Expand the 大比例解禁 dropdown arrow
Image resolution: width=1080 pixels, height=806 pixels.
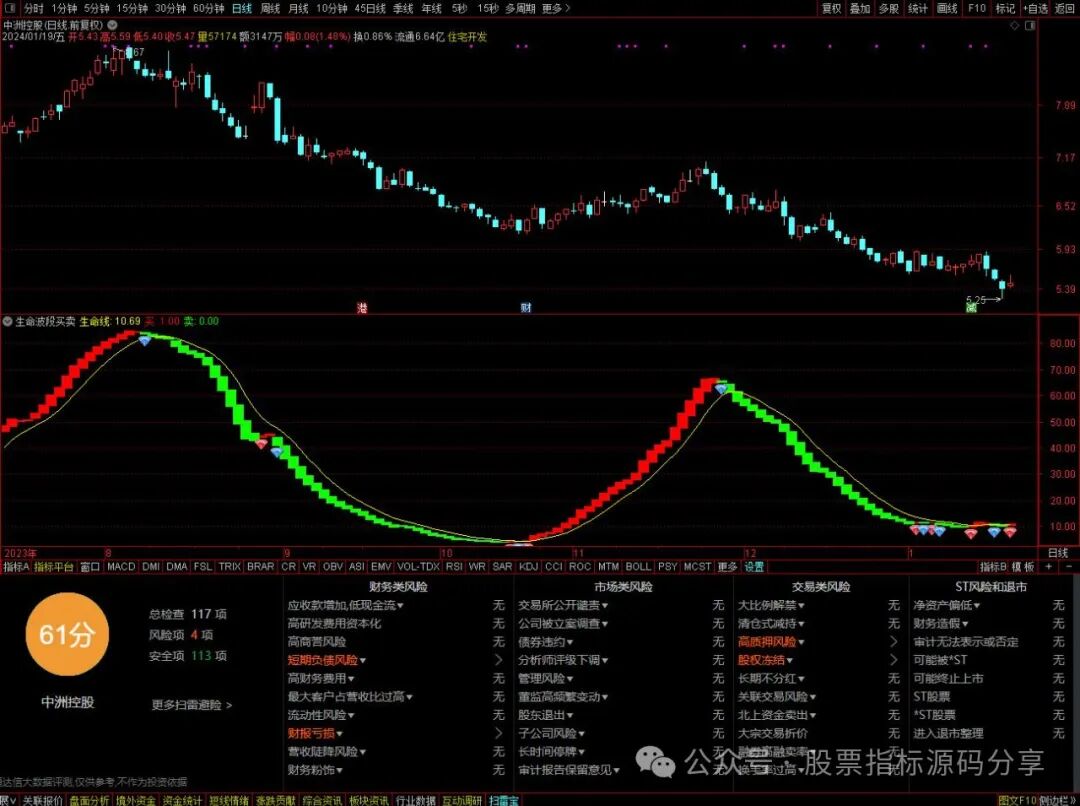click(x=801, y=606)
